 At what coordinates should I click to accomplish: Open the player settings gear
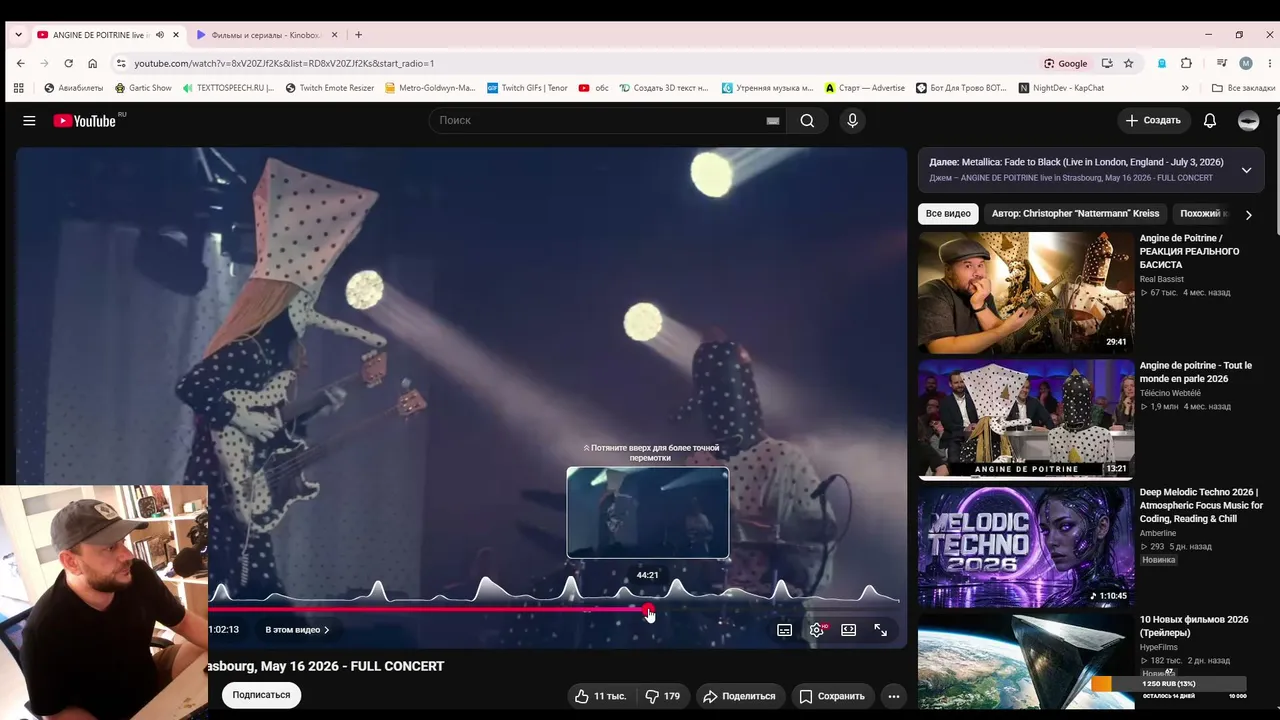(x=817, y=630)
